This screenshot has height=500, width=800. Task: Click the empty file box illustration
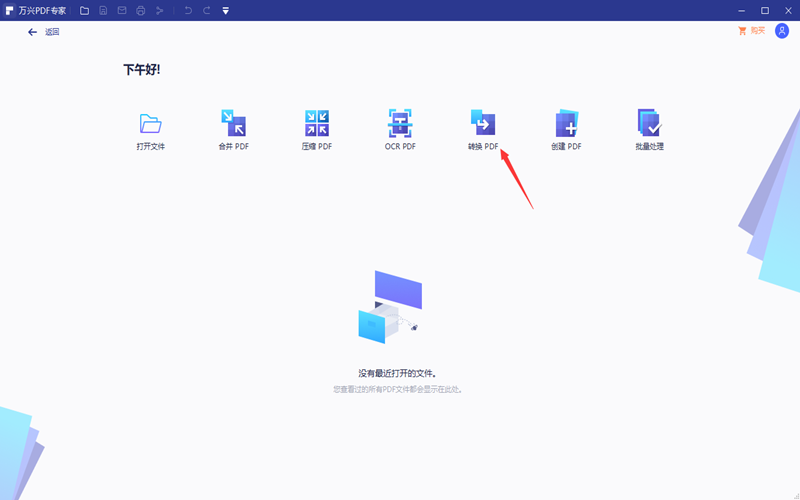point(390,307)
